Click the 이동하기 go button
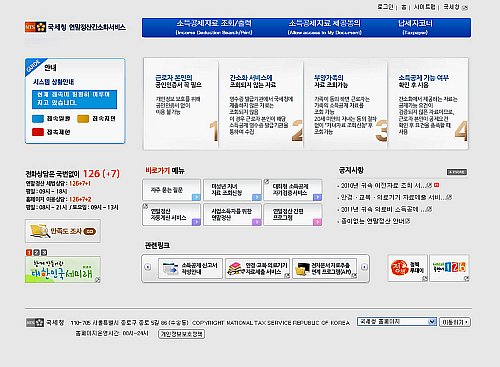This screenshot has height=367, width=500. [455, 322]
